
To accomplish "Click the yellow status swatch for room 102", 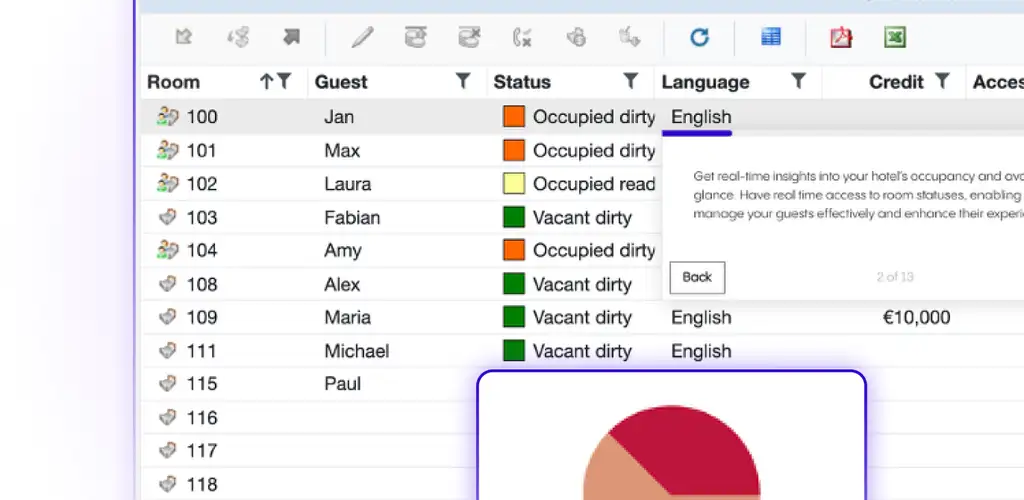I will tap(514, 184).
